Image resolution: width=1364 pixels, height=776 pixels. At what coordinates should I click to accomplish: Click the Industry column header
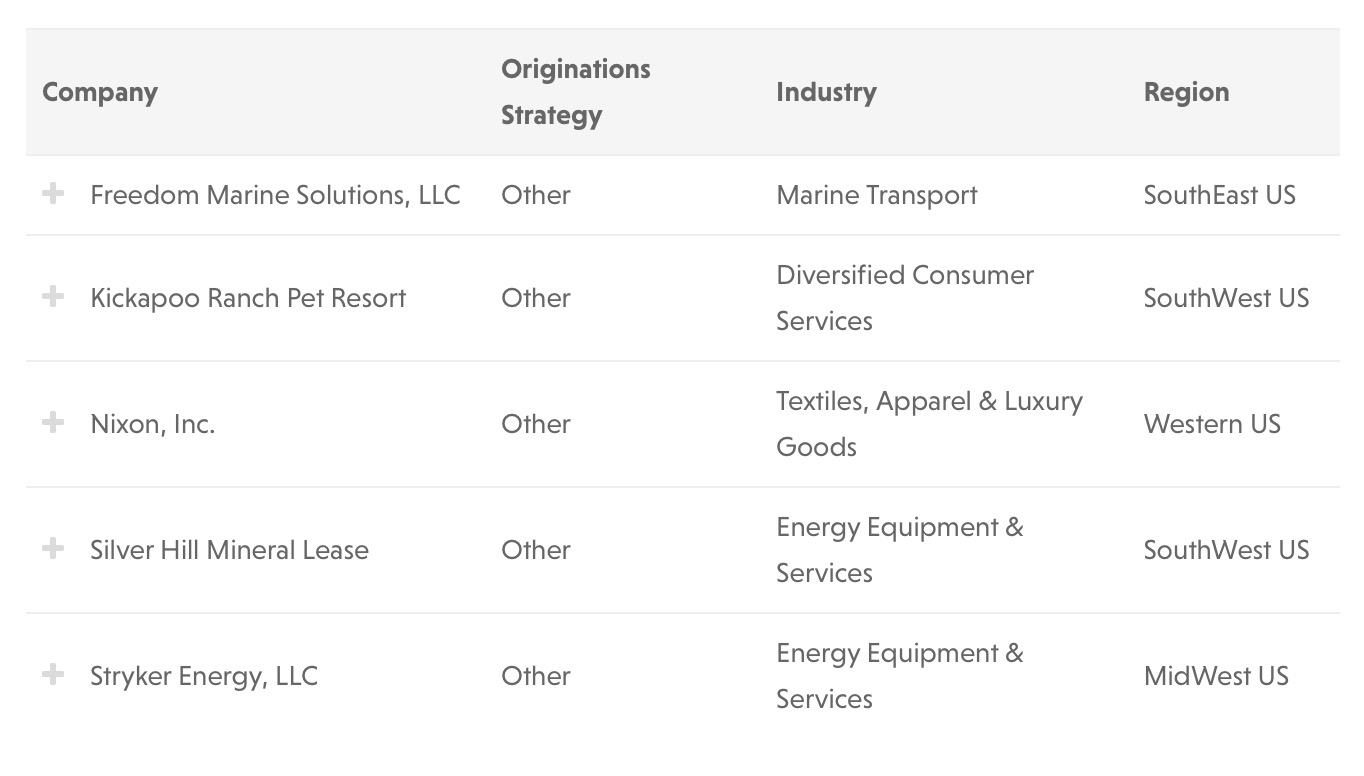pyautogui.click(x=826, y=92)
